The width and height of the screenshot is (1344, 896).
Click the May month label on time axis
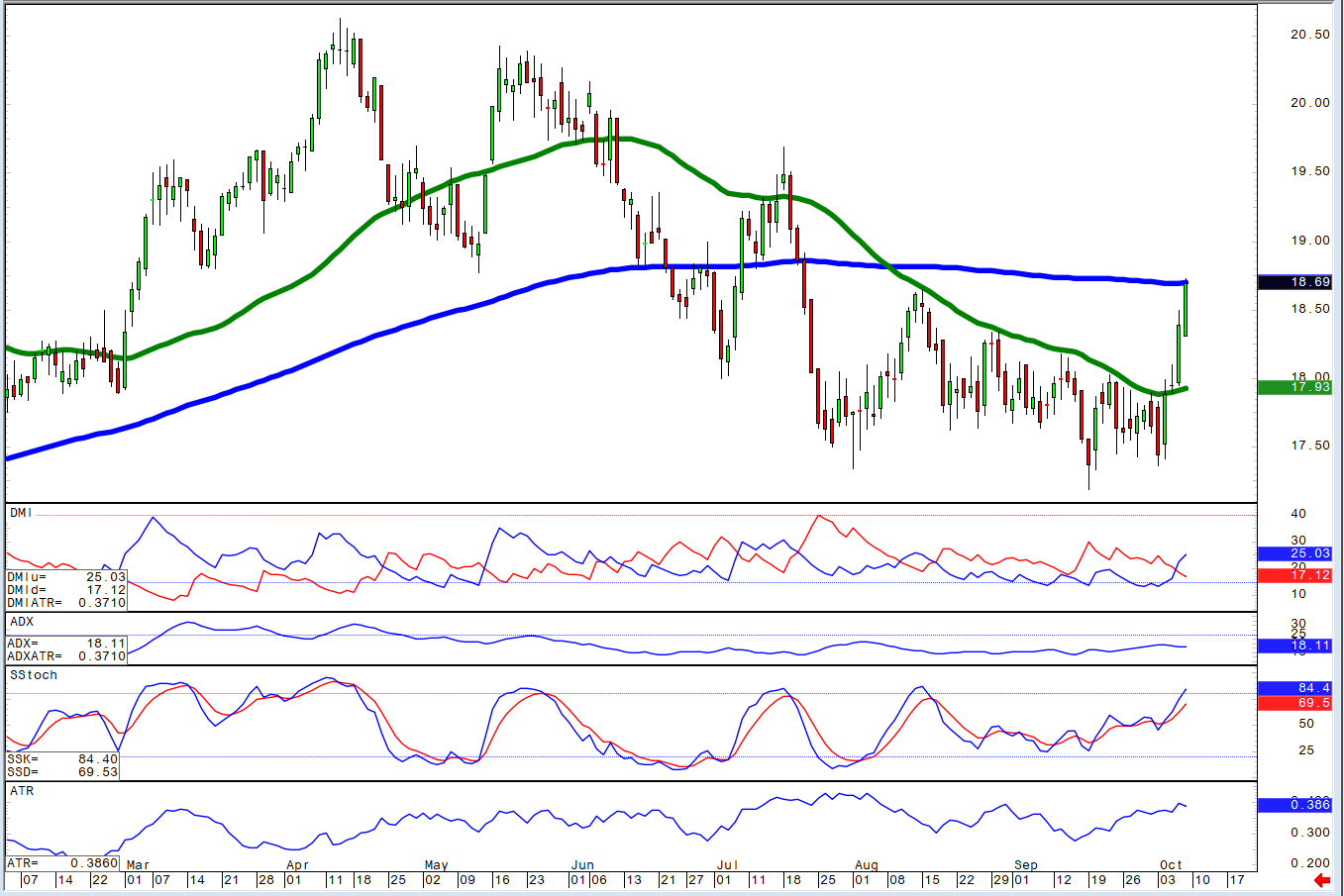[436, 865]
